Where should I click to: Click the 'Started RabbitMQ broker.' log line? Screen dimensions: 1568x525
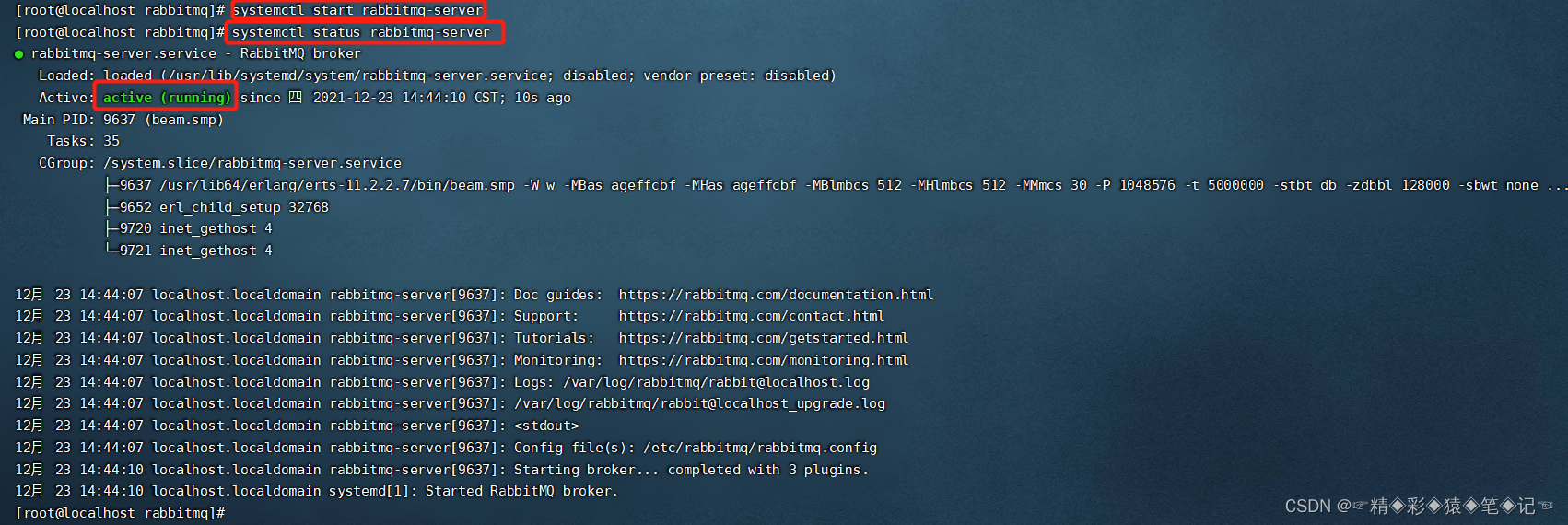pyautogui.click(x=521, y=491)
